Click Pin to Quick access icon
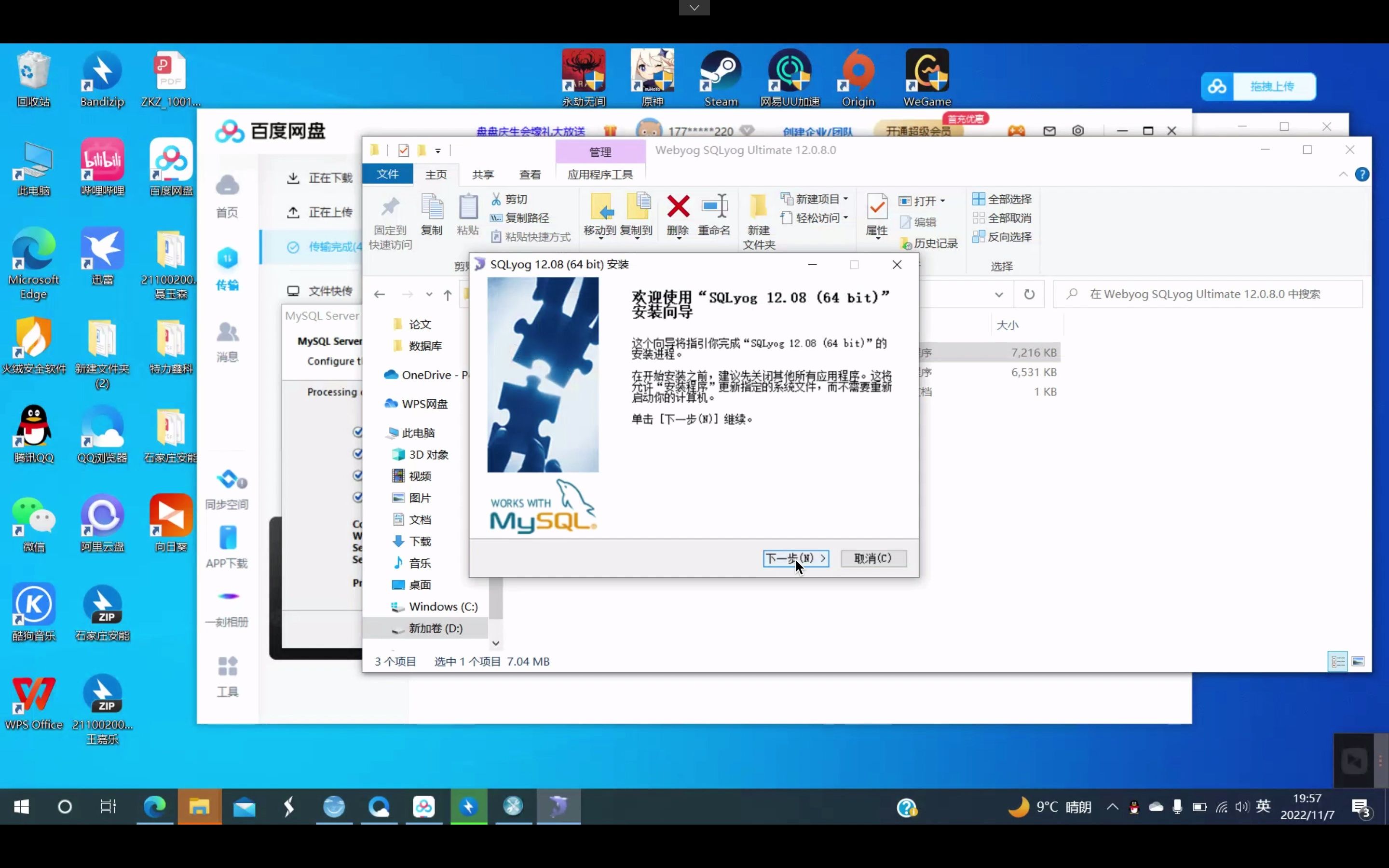Viewport: 1389px width, 868px height. 390,222
